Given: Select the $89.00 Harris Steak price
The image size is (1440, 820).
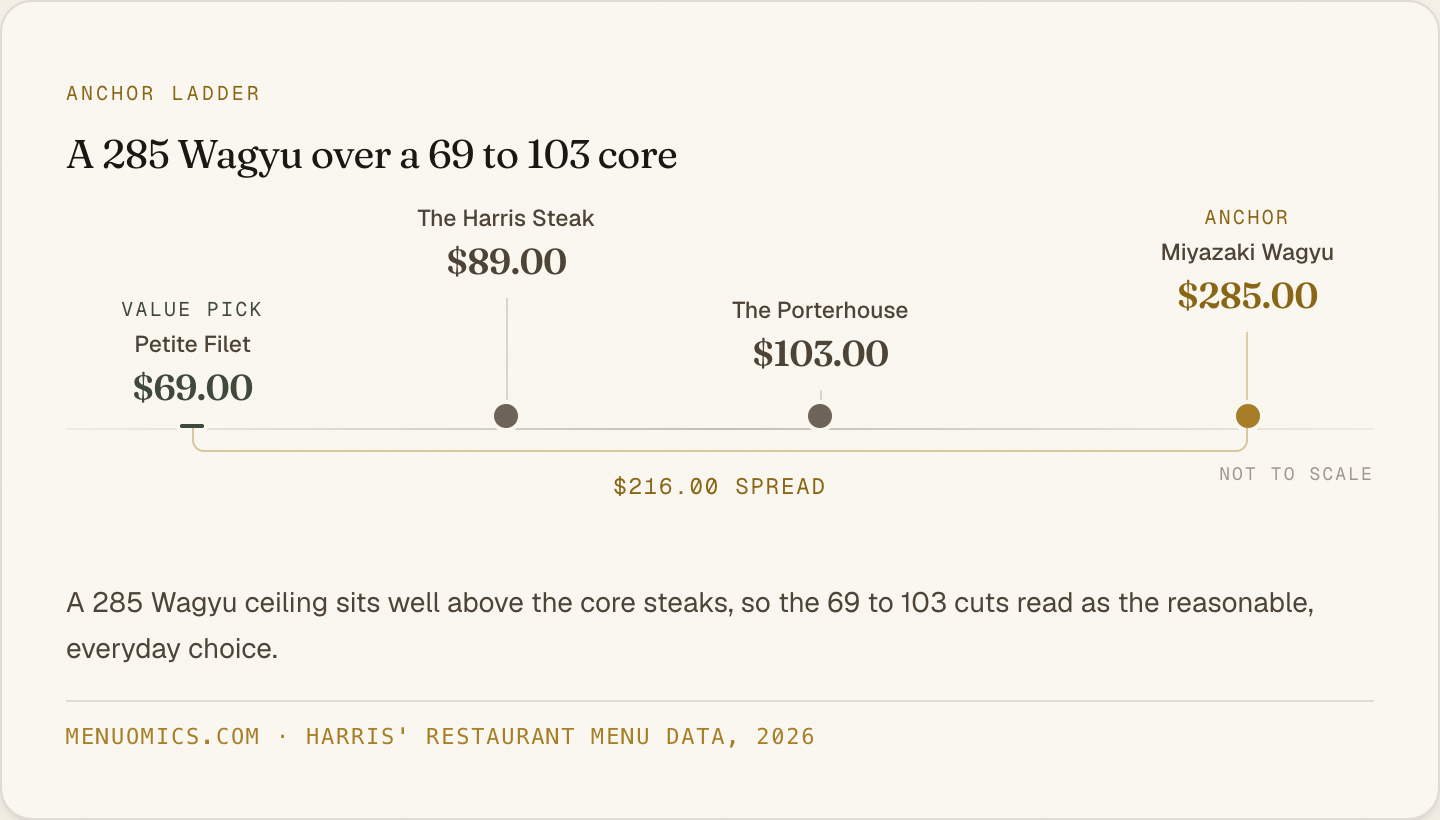Looking at the screenshot, I should (507, 262).
